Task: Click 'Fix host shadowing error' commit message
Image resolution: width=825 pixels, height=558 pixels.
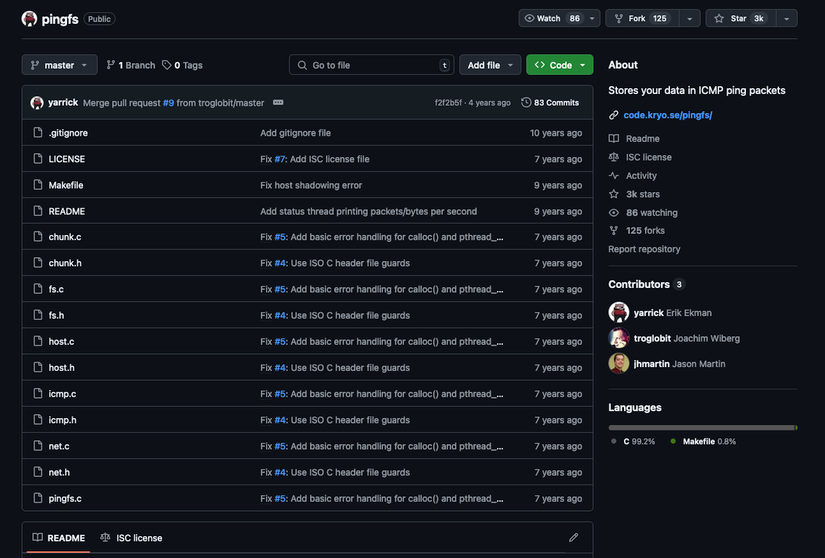Action: (311, 185)
